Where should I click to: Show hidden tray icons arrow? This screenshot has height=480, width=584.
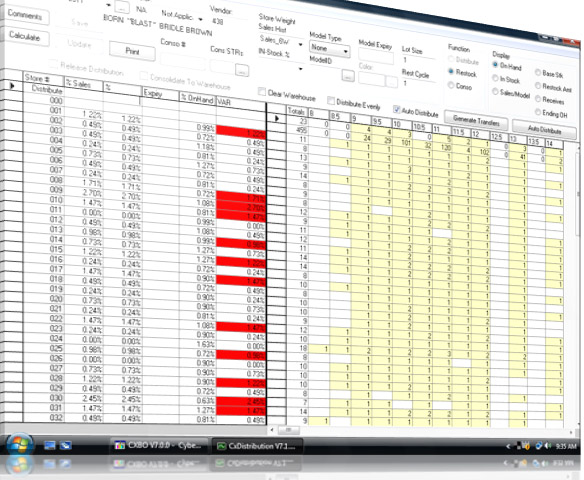click(x=508, y=446)
